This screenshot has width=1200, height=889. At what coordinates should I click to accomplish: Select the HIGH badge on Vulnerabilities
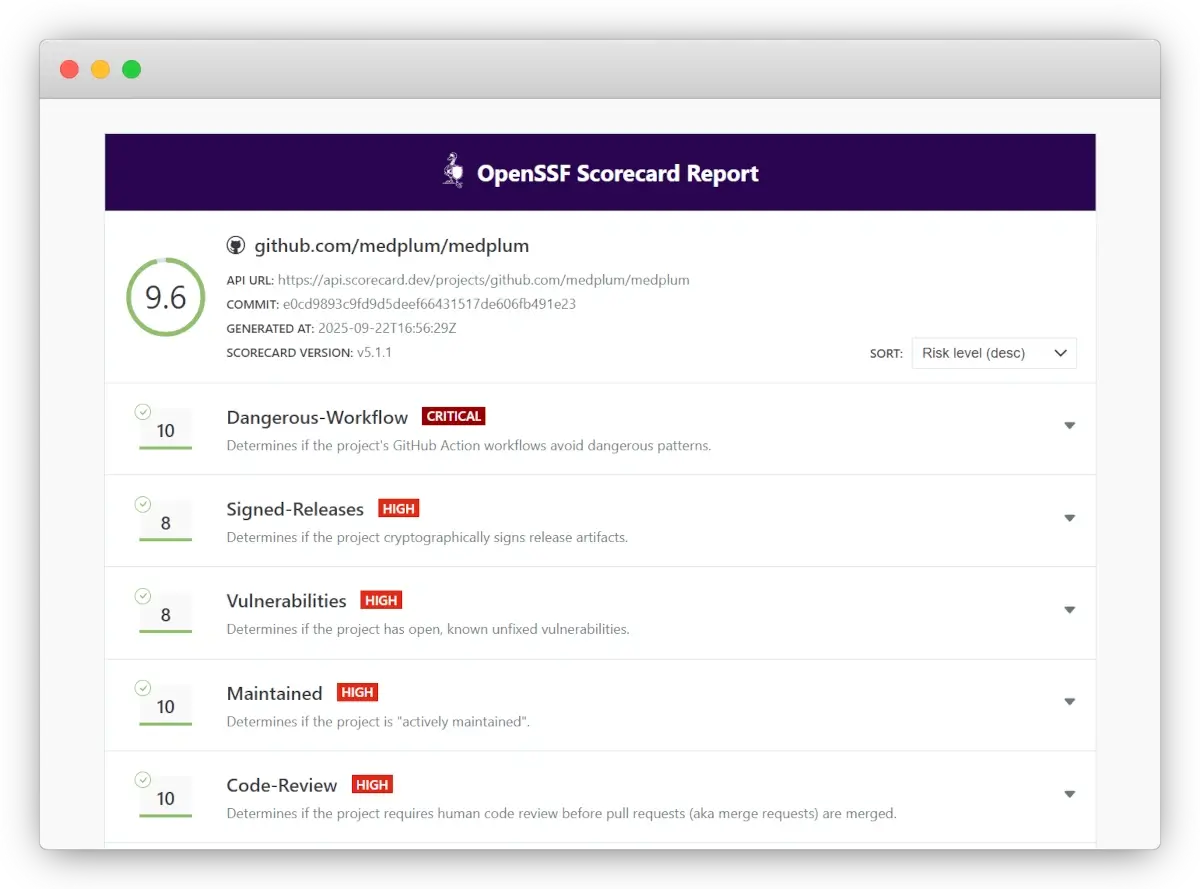(x=380, y=600)
